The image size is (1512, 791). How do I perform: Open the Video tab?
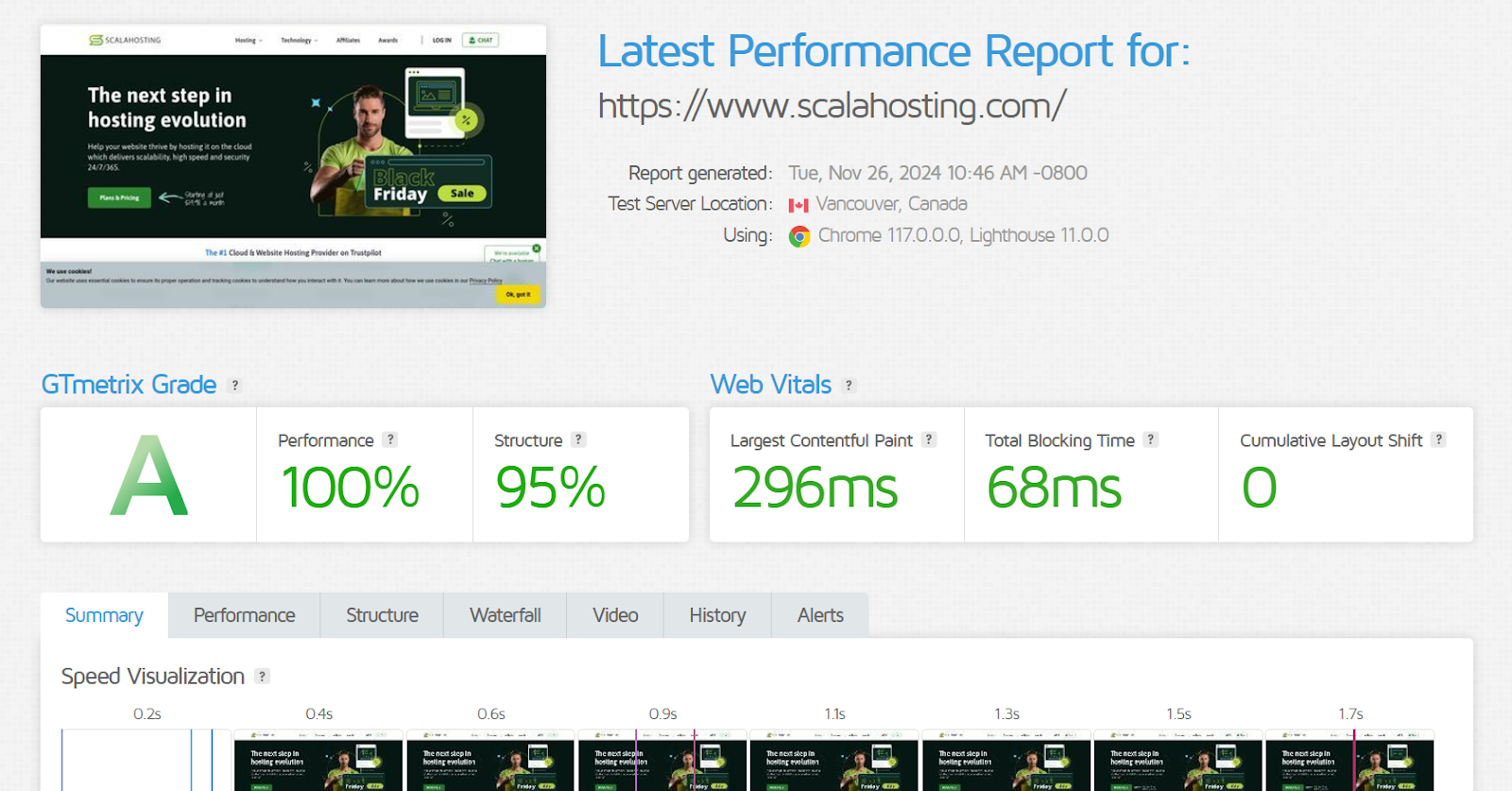(615, 615)
